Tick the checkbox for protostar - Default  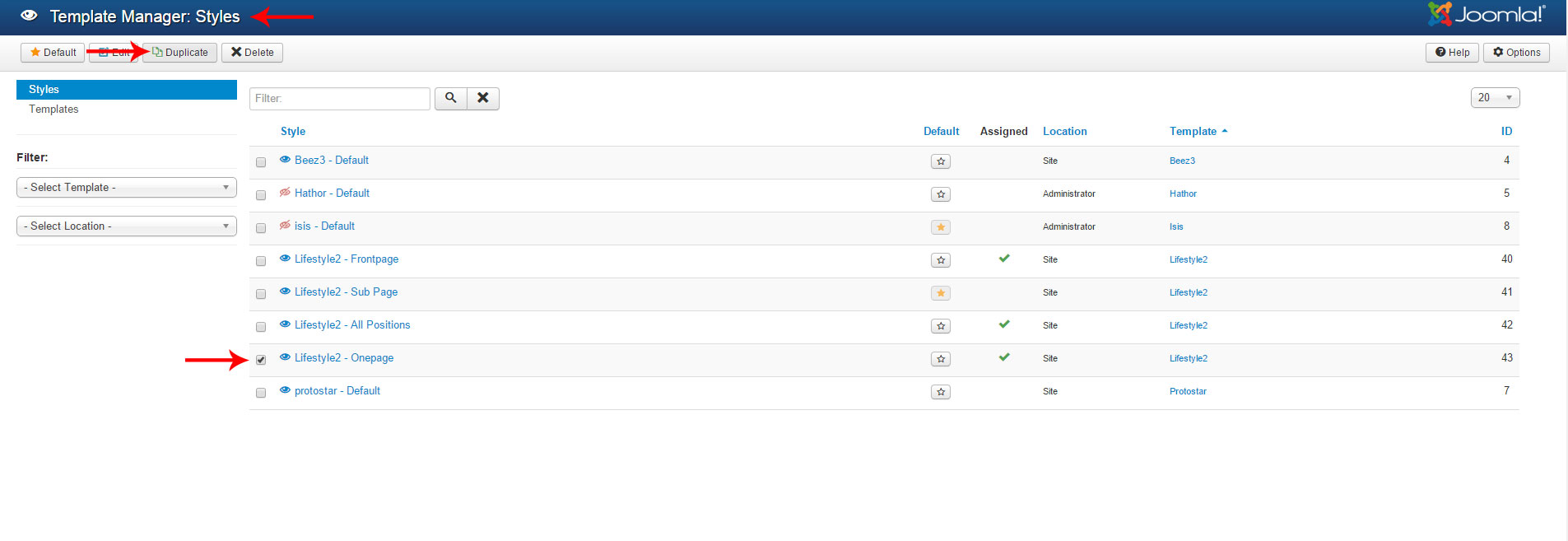click(261, 393)
